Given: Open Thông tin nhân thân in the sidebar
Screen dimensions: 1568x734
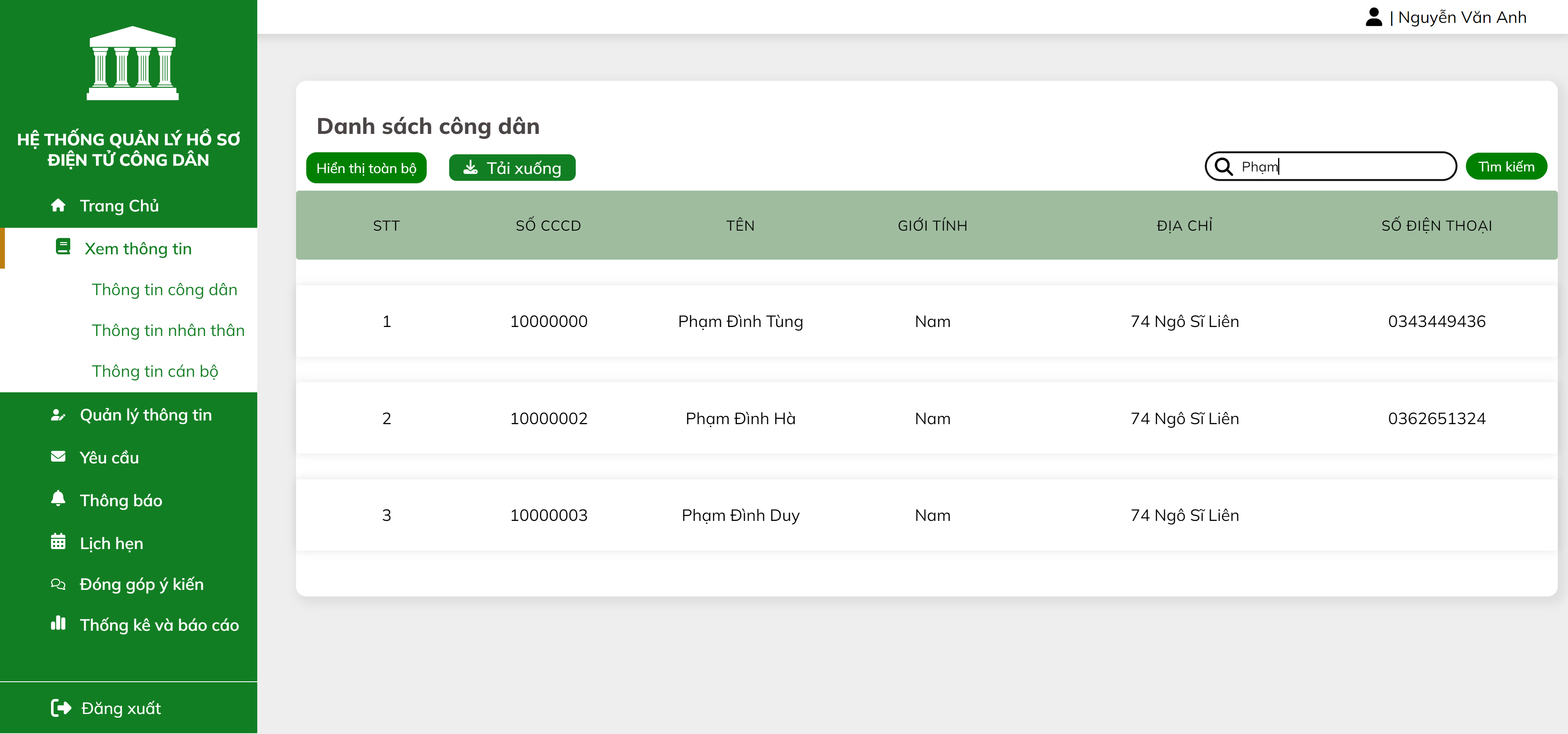Looking at the screenshot, I should tap(169, 331).
